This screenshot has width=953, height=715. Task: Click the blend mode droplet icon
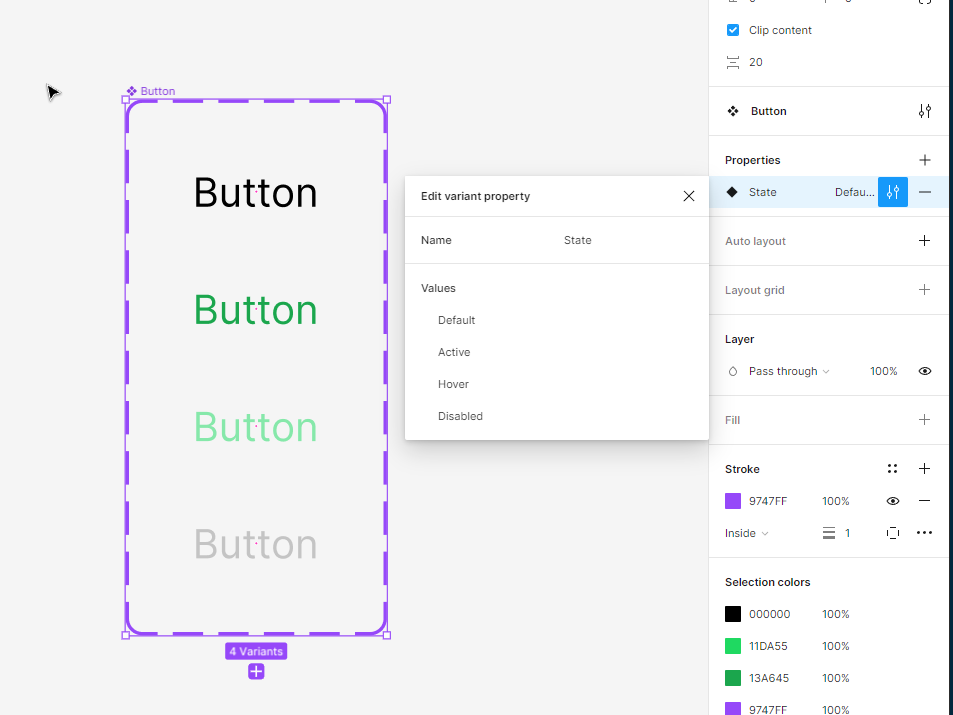click(x=733, y=371)
